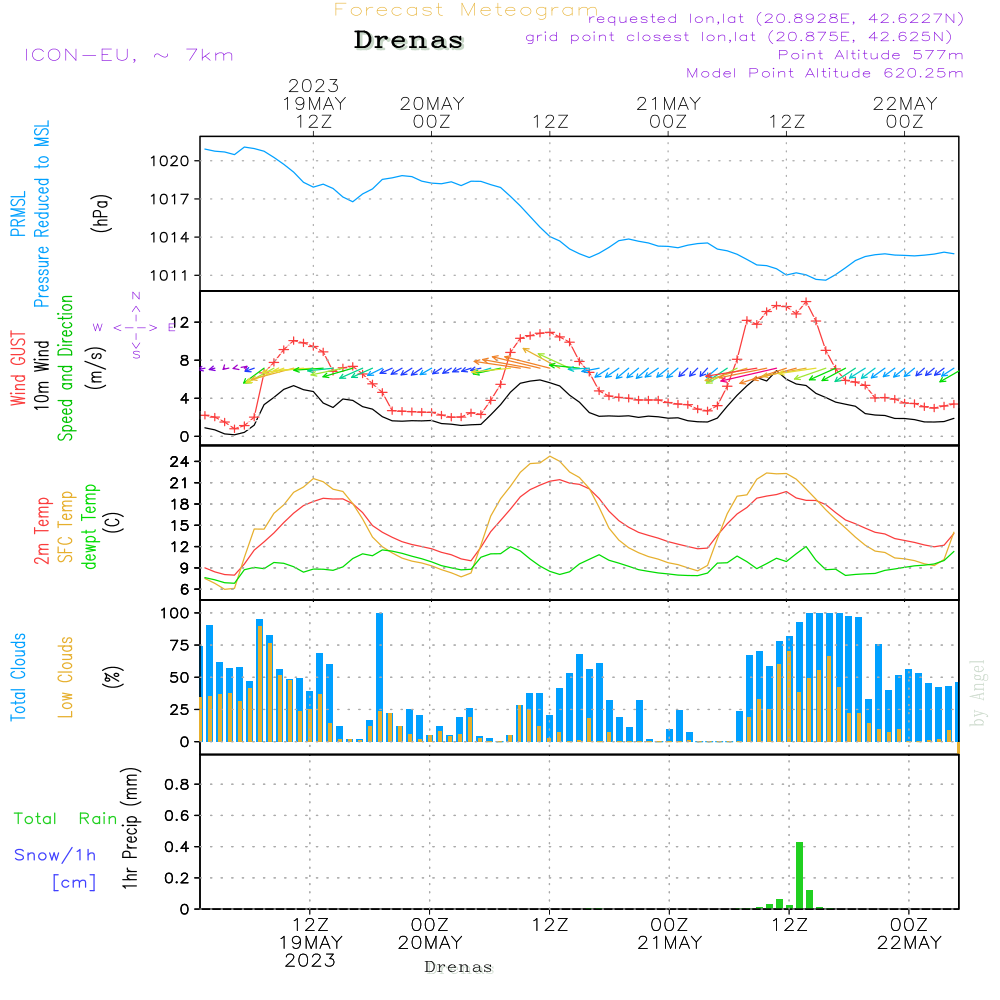1000x1000 pixels.
Task: Select the 100 cloud percentage axis value
Action: click(175, 614)
